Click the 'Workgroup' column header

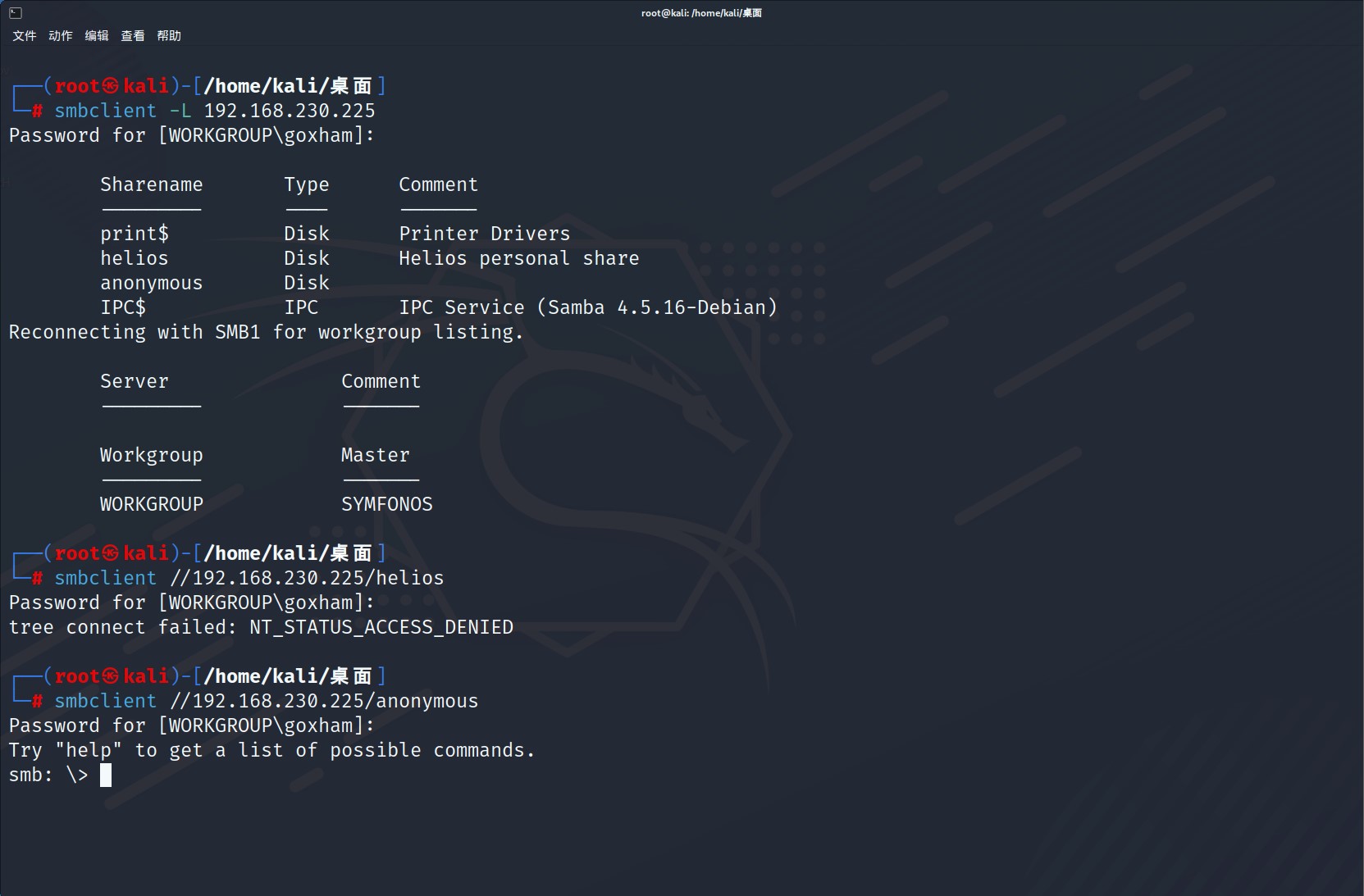152,456
